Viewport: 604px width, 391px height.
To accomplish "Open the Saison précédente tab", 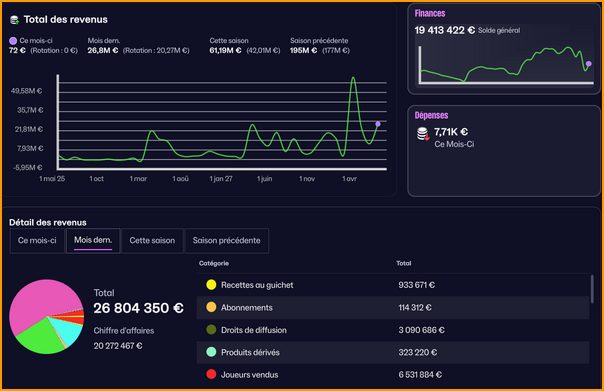I will (226, 241).
